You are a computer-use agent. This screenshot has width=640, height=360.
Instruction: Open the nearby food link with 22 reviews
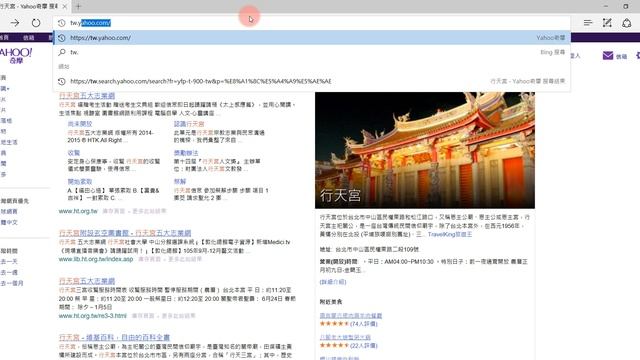coord(345,337)
